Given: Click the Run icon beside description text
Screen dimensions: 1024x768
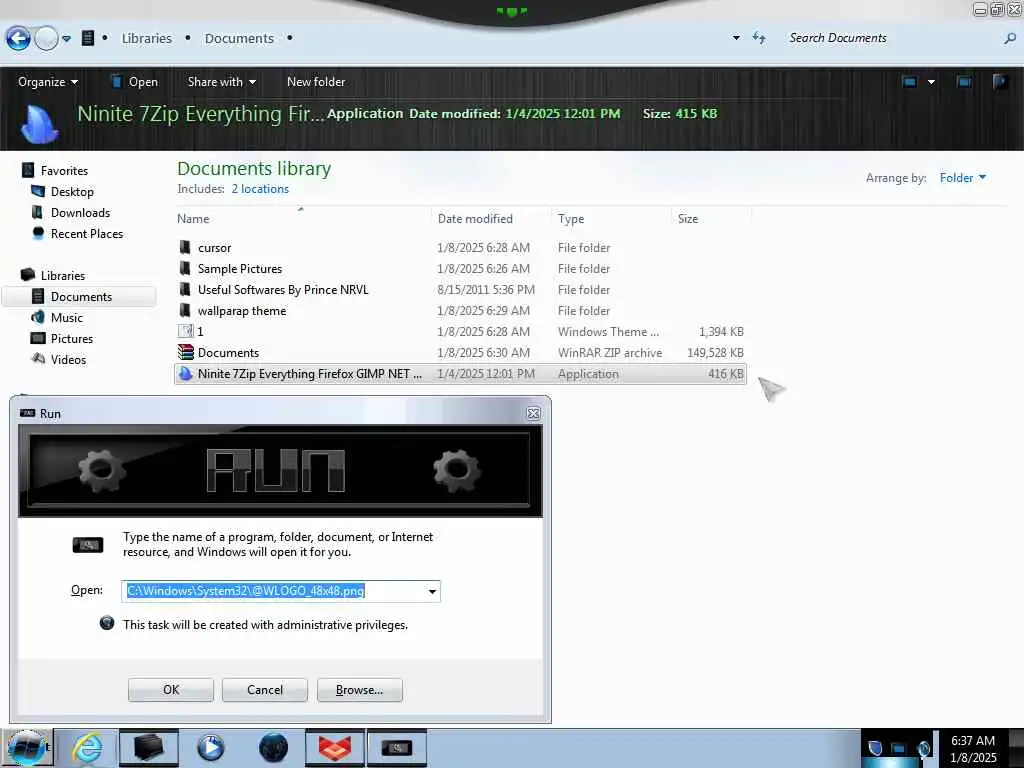Looking at the screenshot, I should coord(88,545).
